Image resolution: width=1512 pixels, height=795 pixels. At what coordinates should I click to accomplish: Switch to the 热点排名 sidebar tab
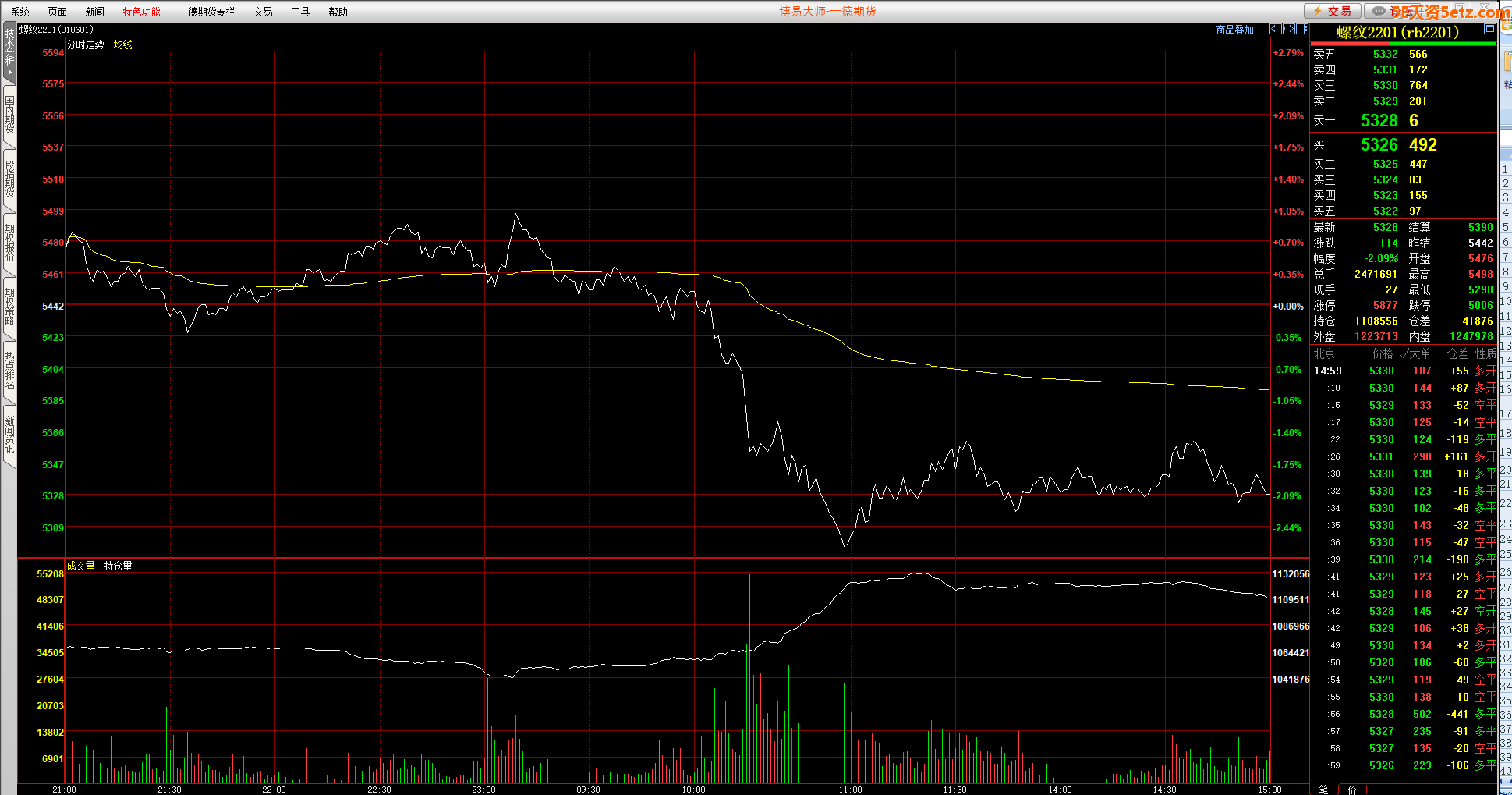point(9,371)
